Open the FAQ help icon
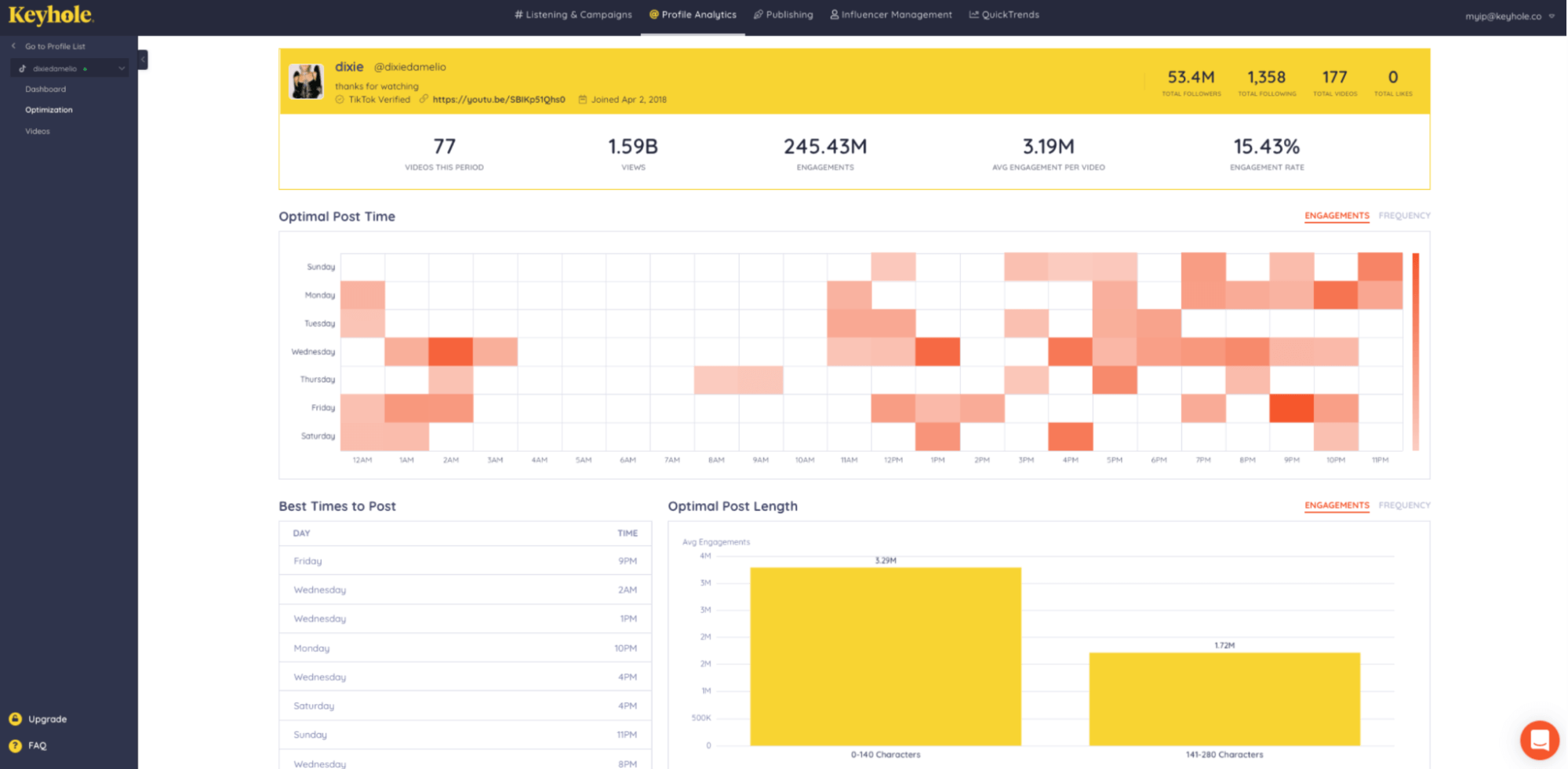This screenshot has width=1568, height=769. 15,745
